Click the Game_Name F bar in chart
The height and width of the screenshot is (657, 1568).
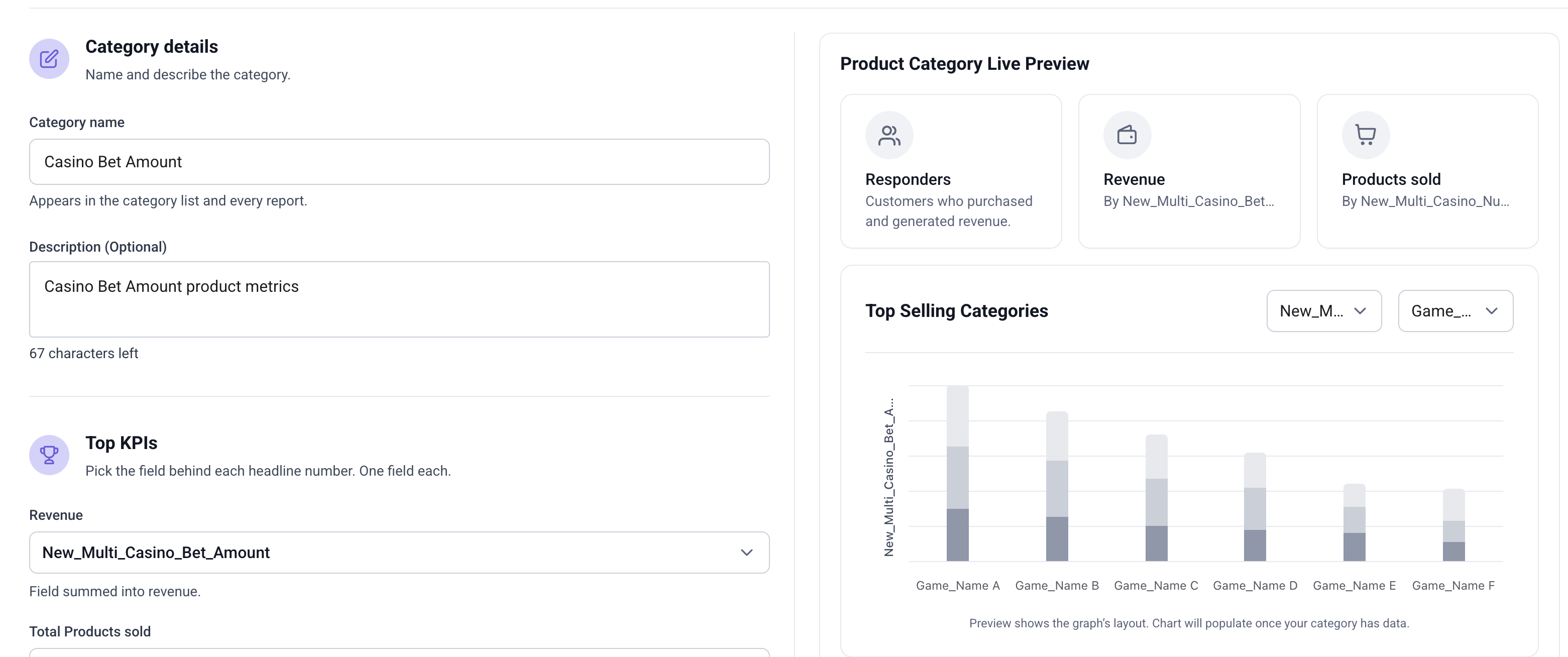[x=1453, y=525]
